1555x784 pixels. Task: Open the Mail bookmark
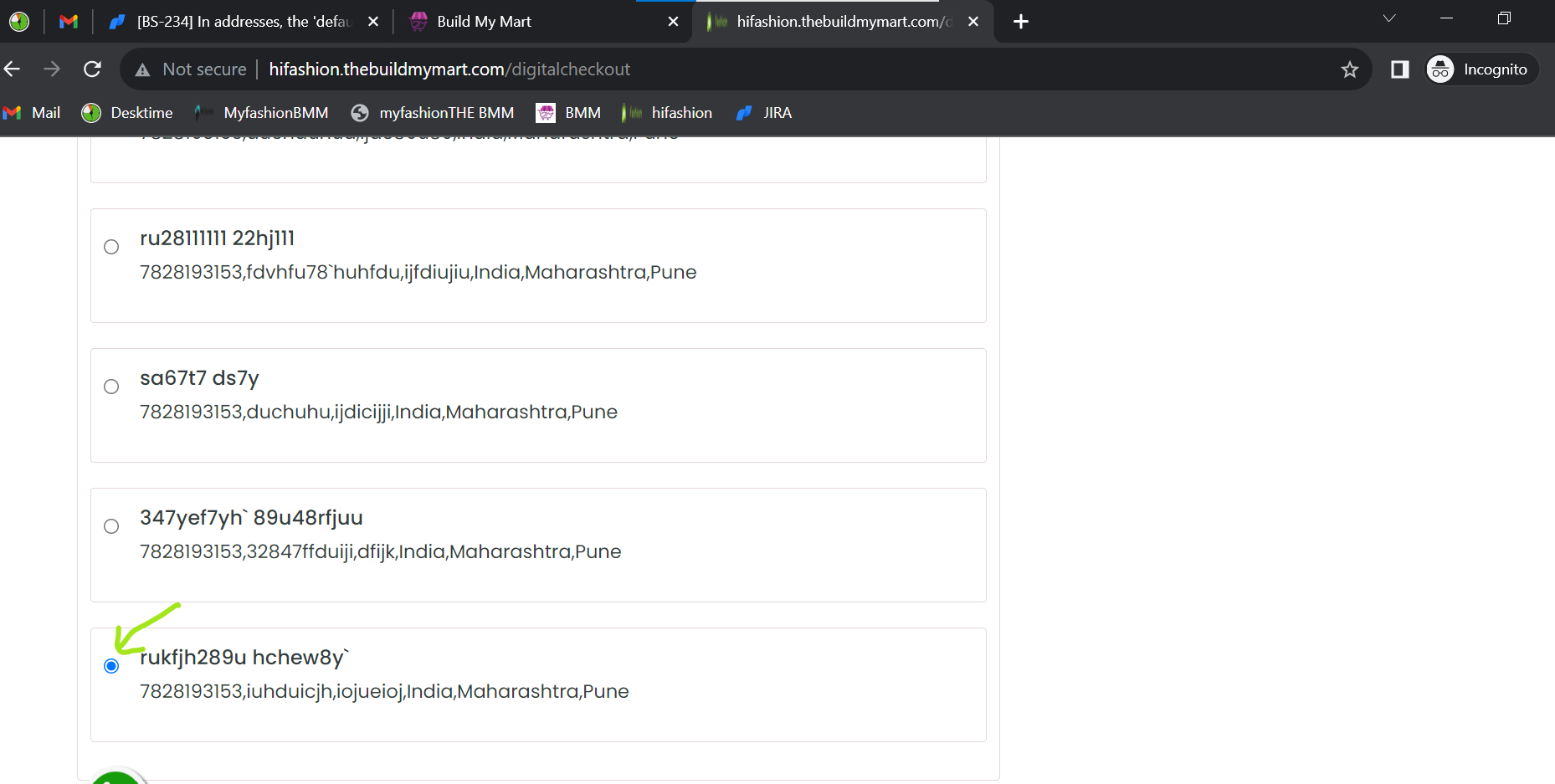click(x=33, y=113)
